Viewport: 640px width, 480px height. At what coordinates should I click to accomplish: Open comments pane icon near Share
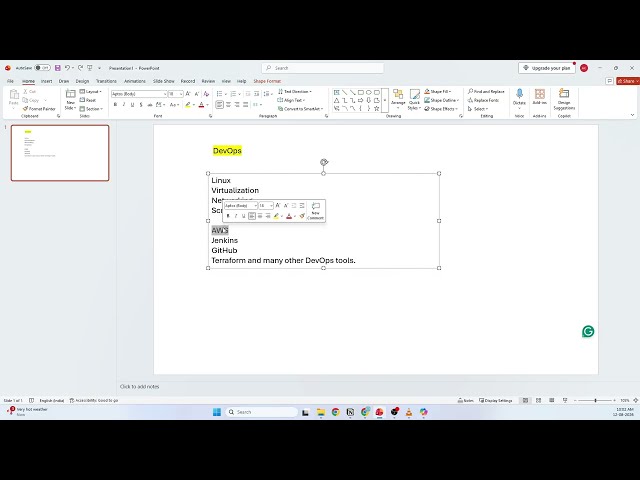click(x=609, y=81)
